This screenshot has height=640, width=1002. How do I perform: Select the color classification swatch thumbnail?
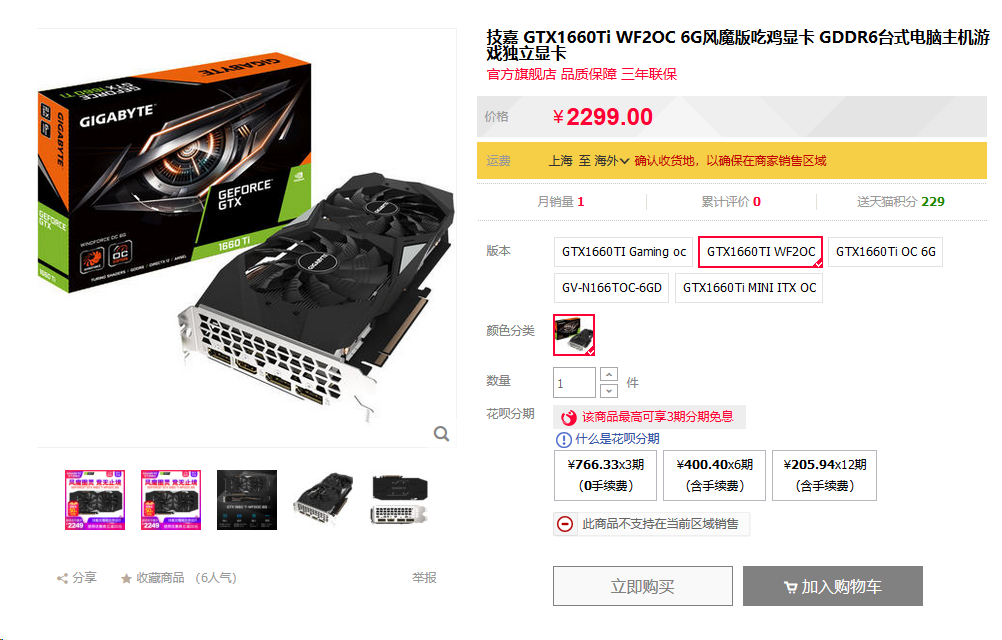574,335
